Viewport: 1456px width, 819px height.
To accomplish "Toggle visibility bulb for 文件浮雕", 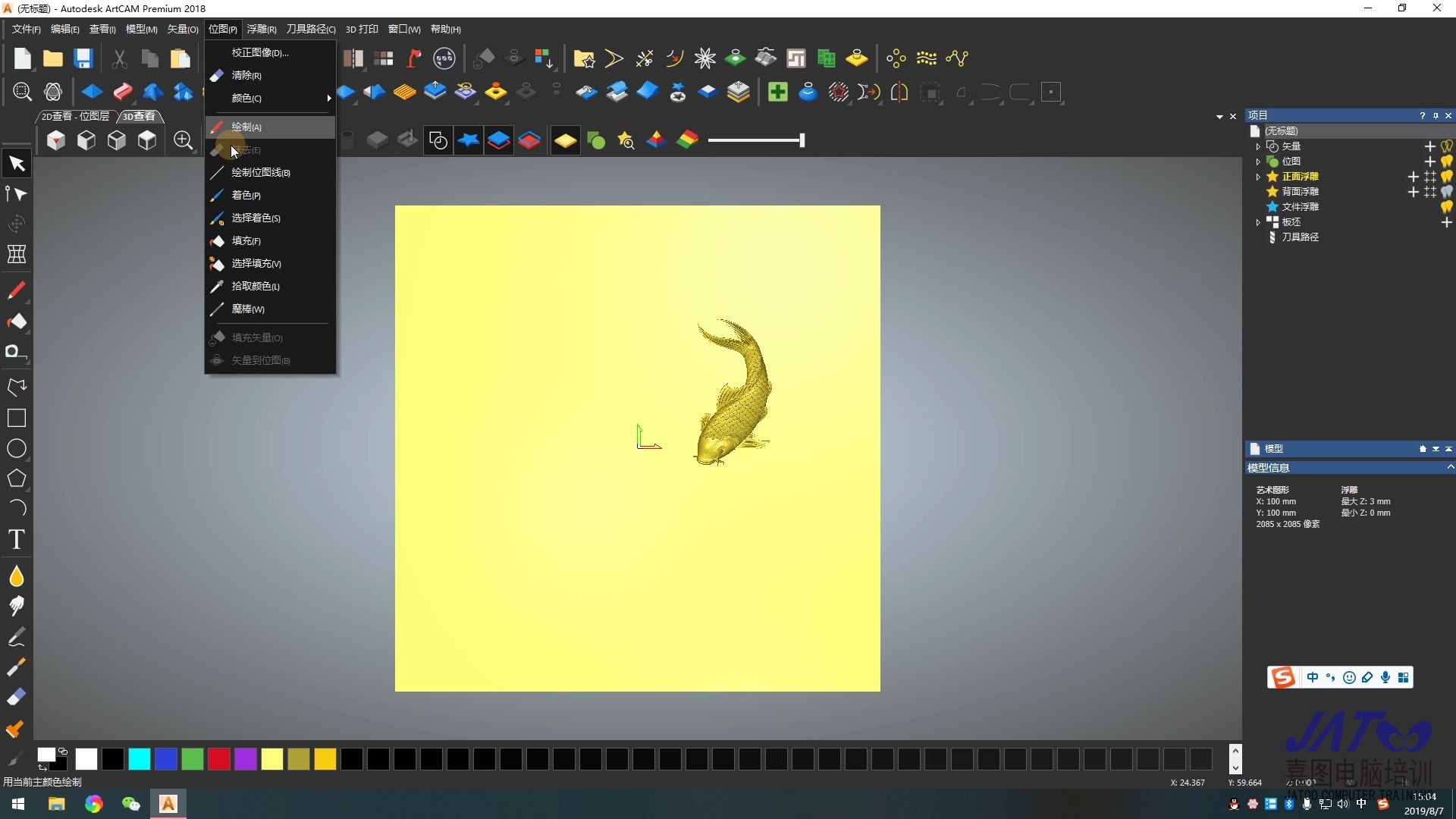I will pos(1447,207).
